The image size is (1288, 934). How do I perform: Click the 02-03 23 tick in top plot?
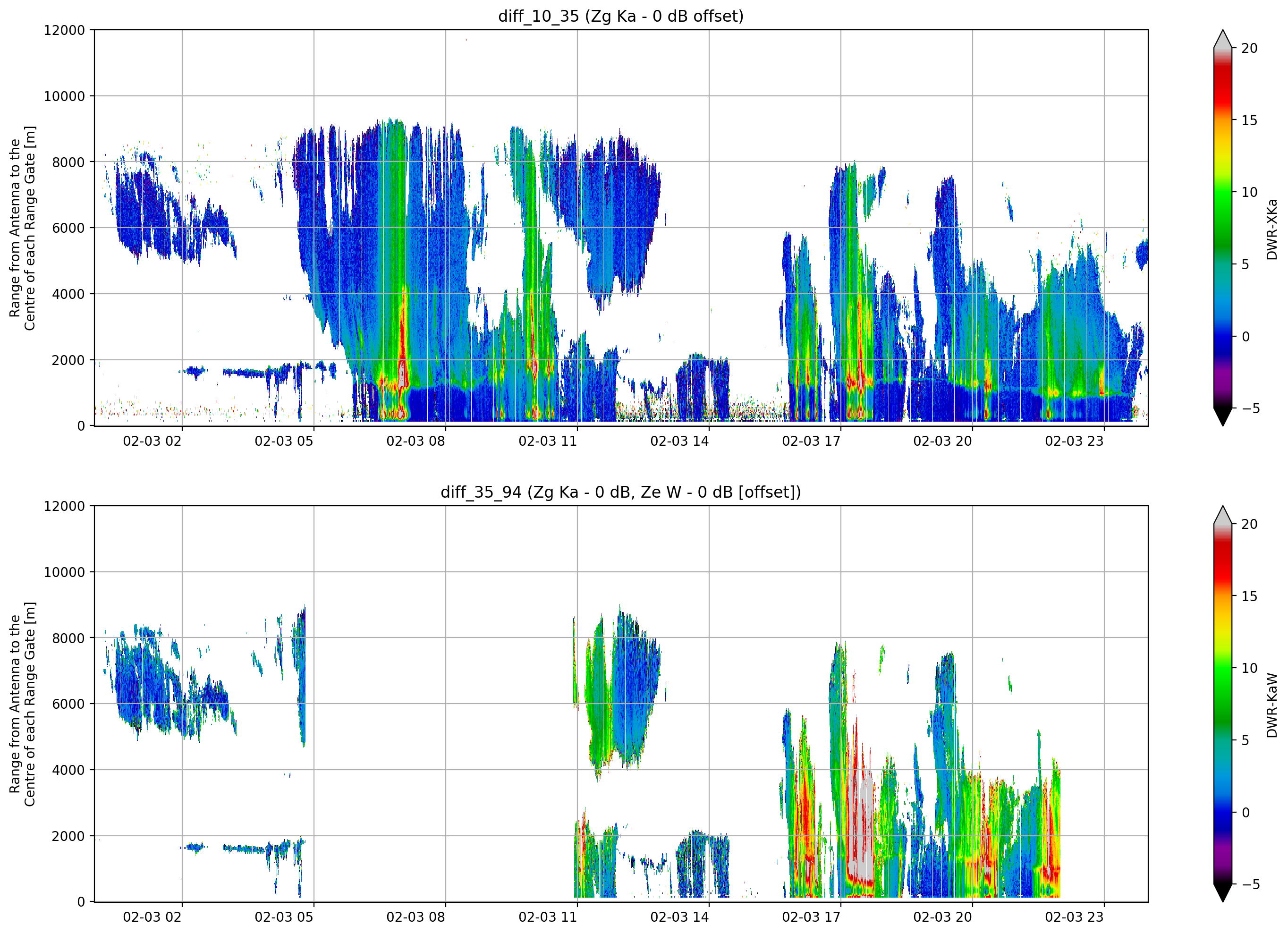tap(1075, 441)
